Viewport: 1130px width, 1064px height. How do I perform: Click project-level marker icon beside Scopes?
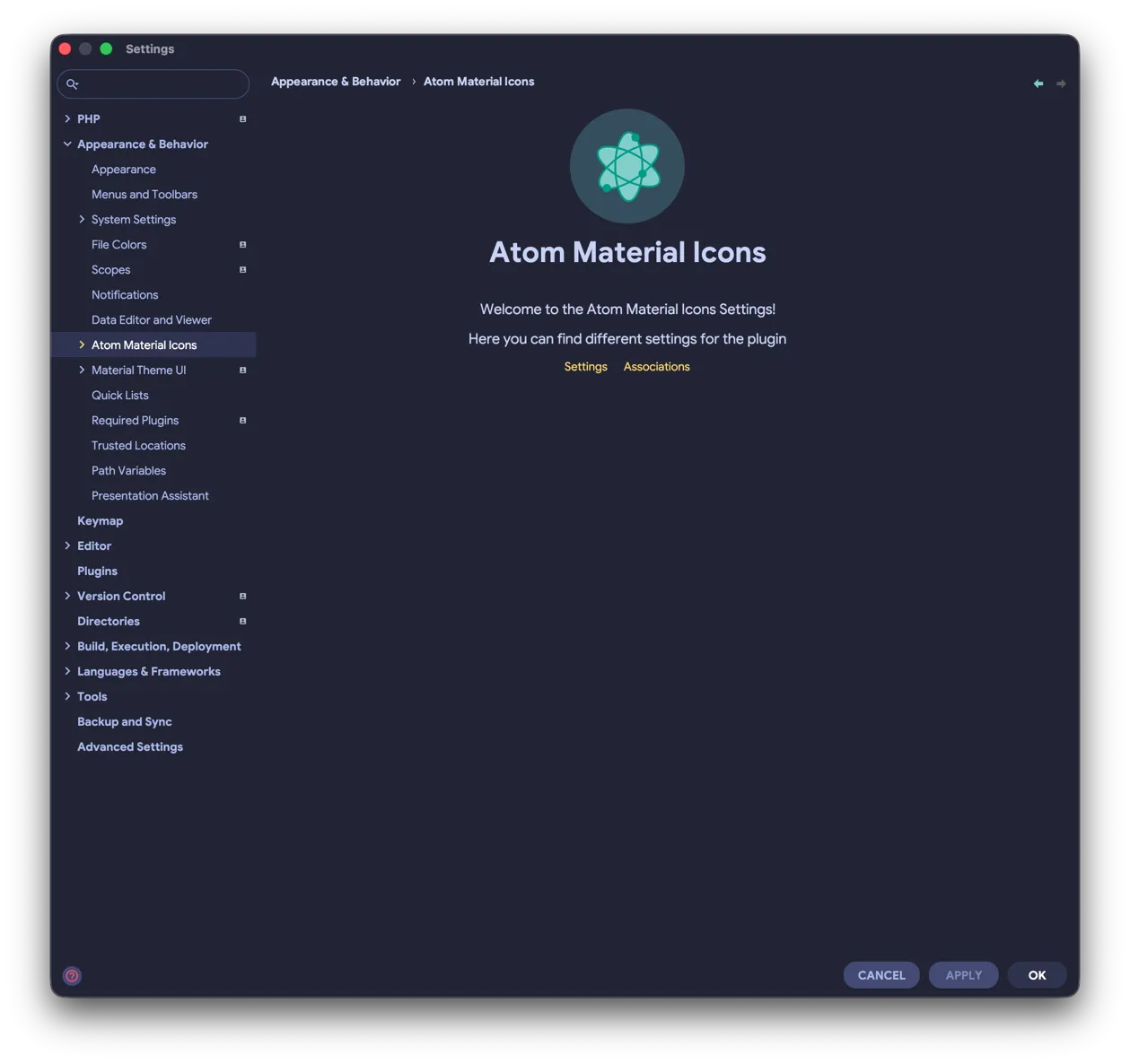click(x=242, y=269)
